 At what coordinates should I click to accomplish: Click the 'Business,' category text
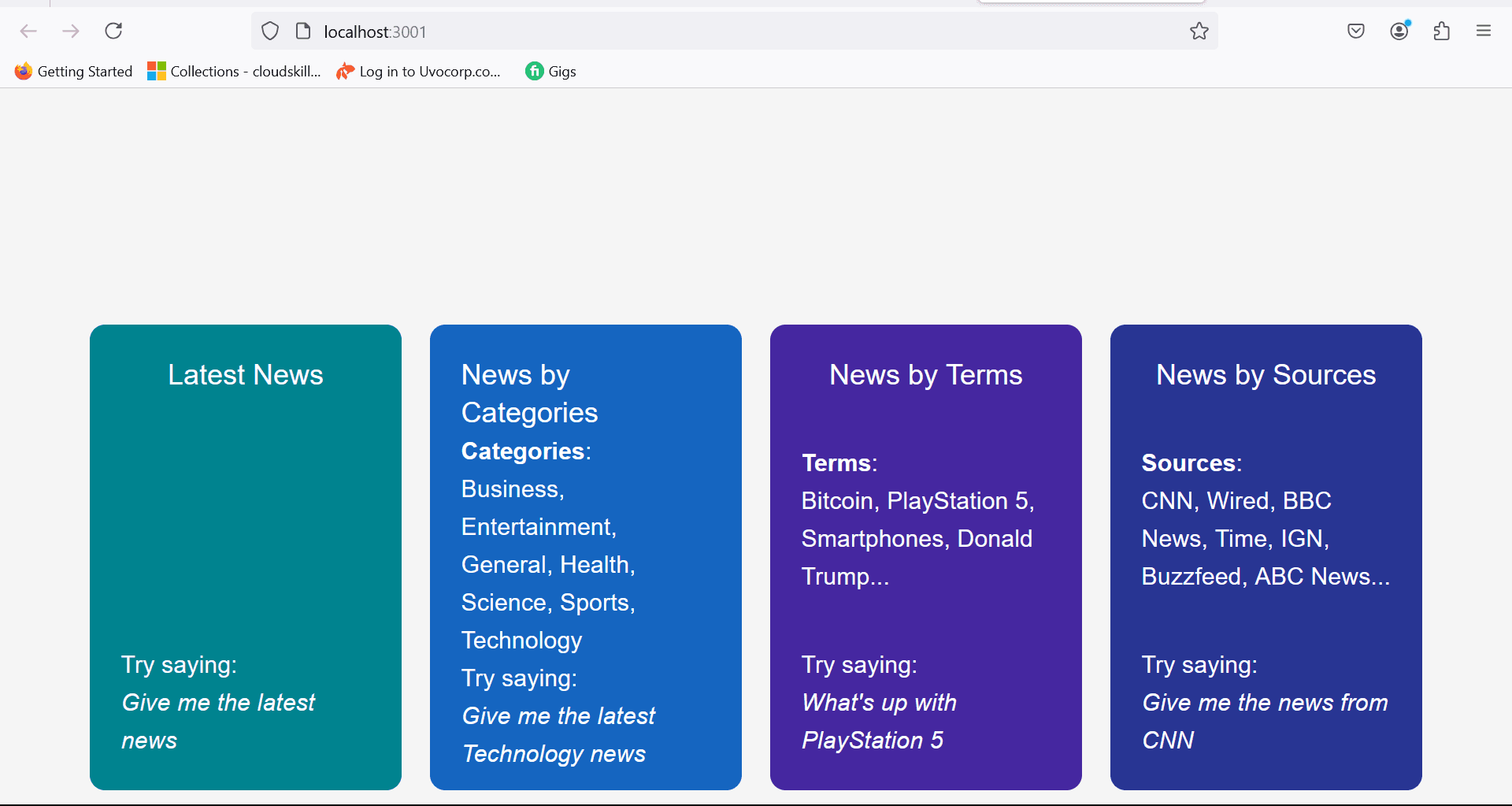513,489
